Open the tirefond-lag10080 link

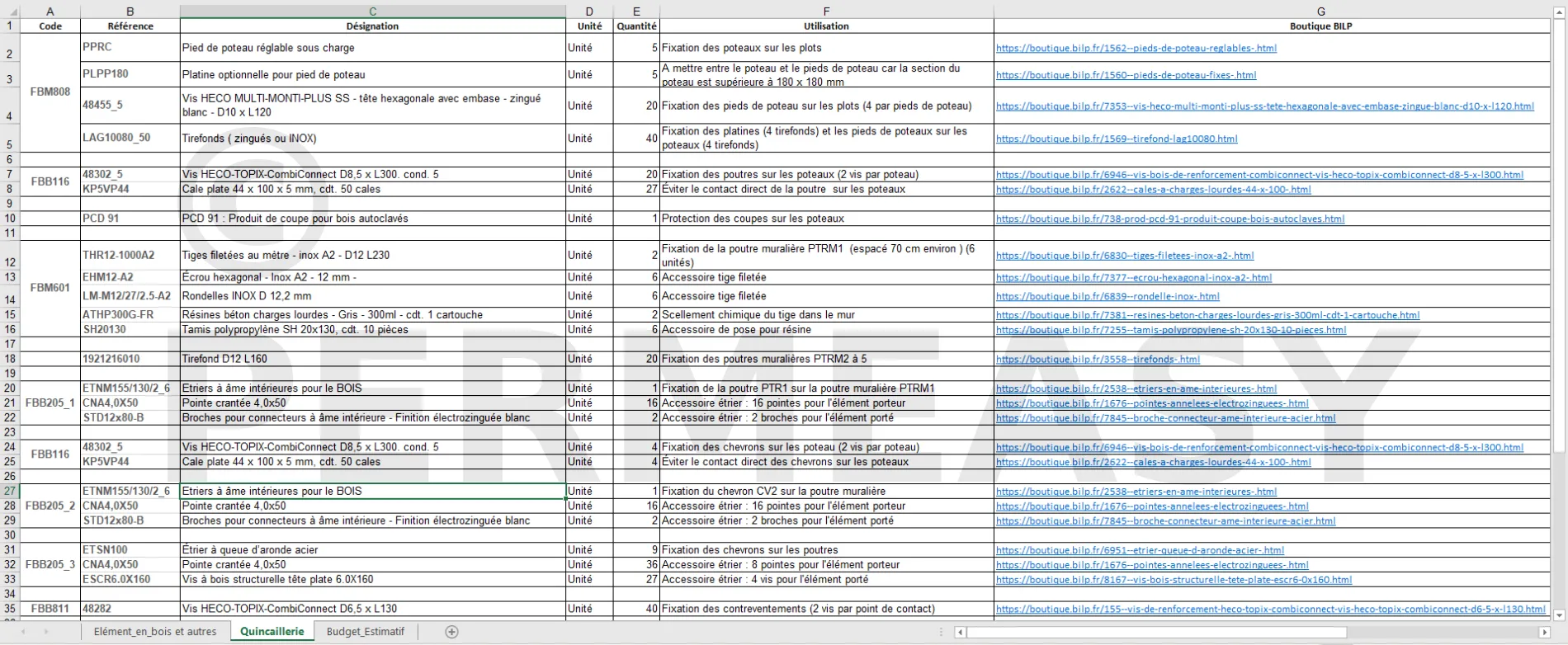coord(1117,139)
